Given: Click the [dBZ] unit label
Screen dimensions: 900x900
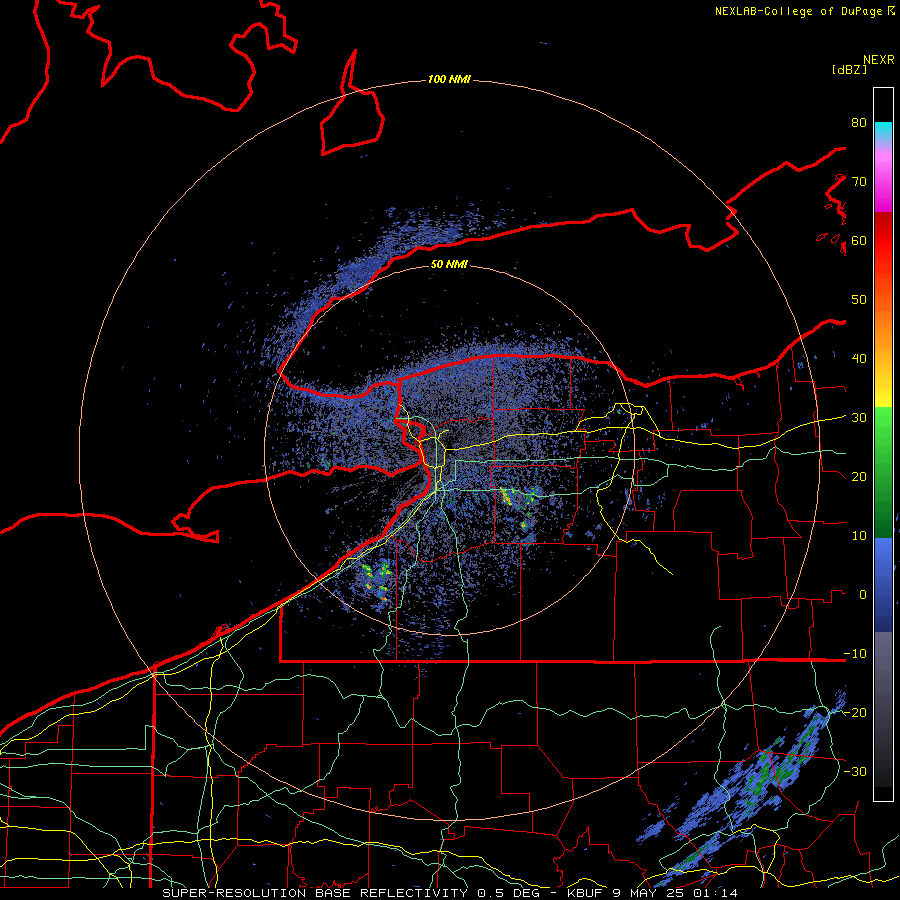Looking at the screenshot, I should tap(849, 70).
